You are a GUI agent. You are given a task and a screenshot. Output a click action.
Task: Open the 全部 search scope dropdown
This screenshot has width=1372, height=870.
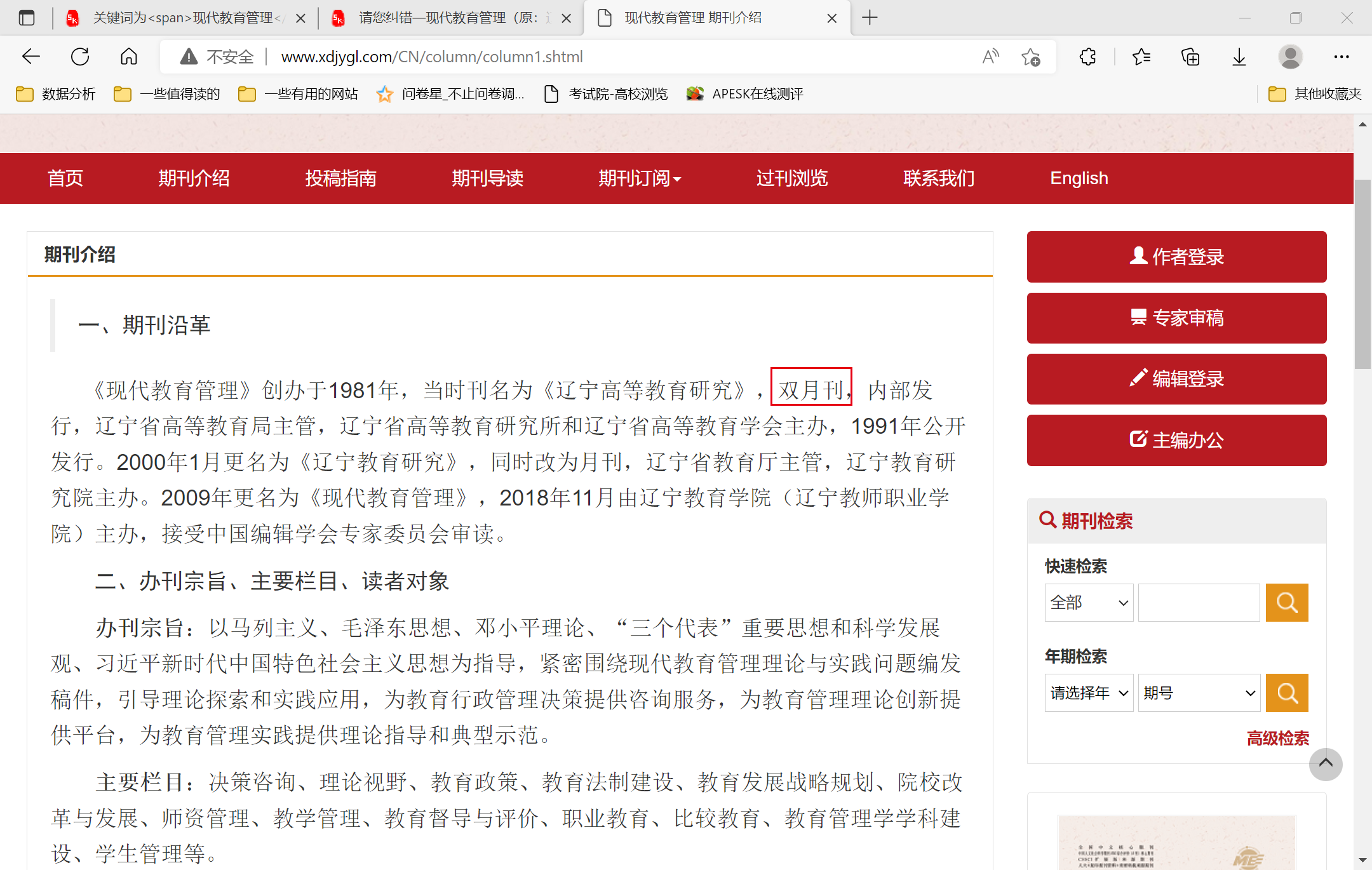[1089, 602]
